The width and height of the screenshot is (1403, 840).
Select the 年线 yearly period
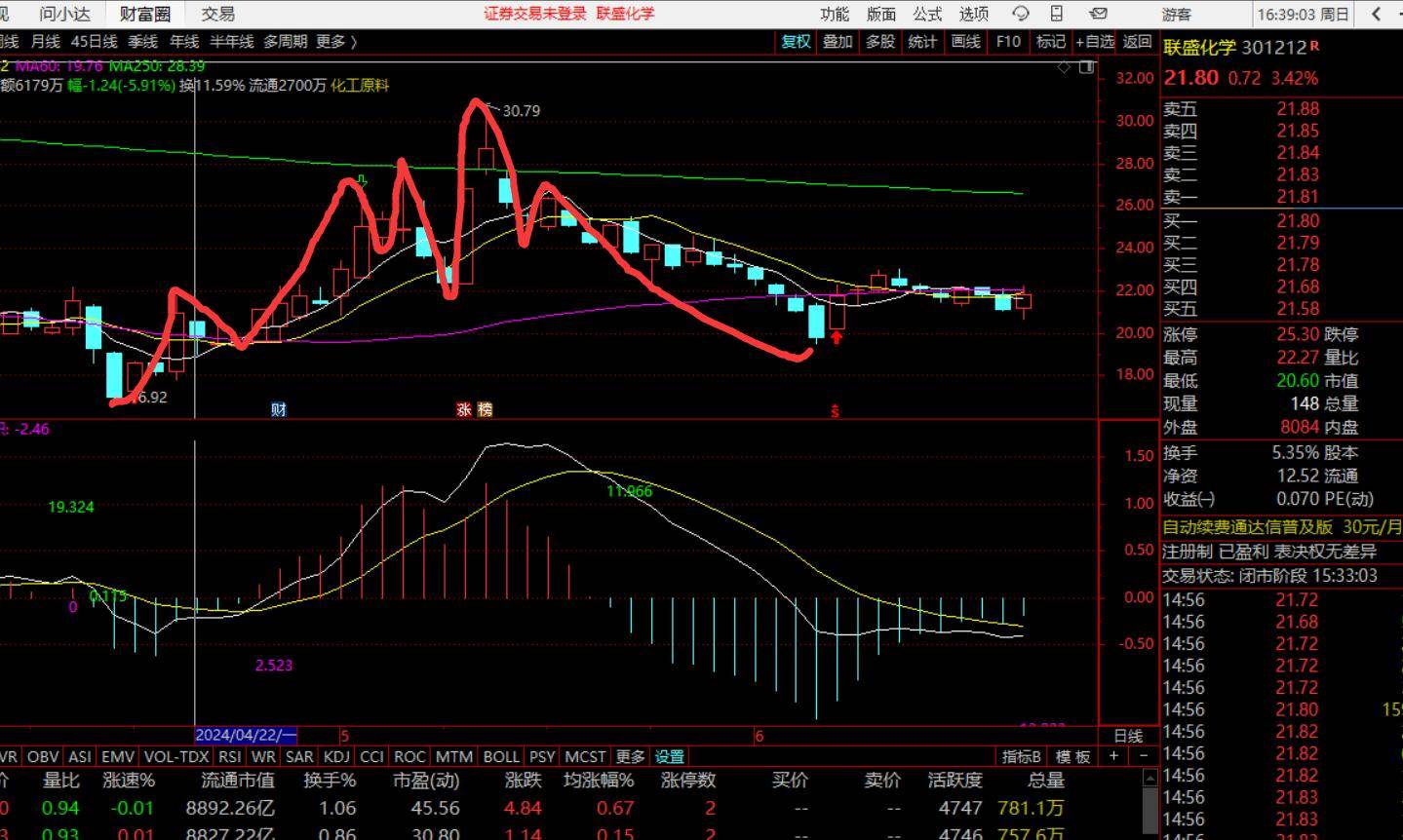pyautogui.click(x=184, y=41)
